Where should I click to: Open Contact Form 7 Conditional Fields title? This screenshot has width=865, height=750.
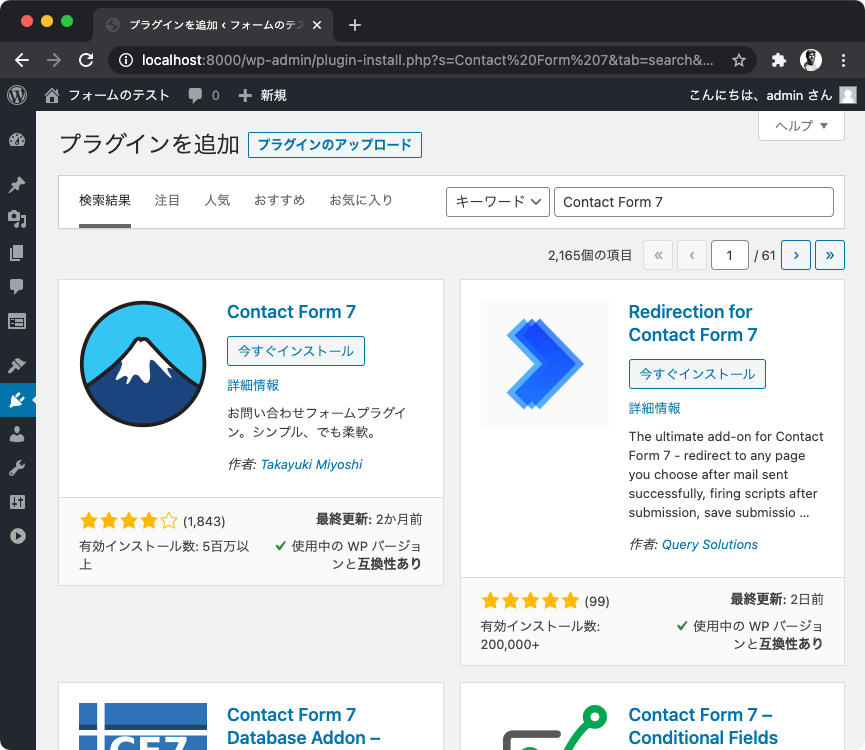coord(703,726)
